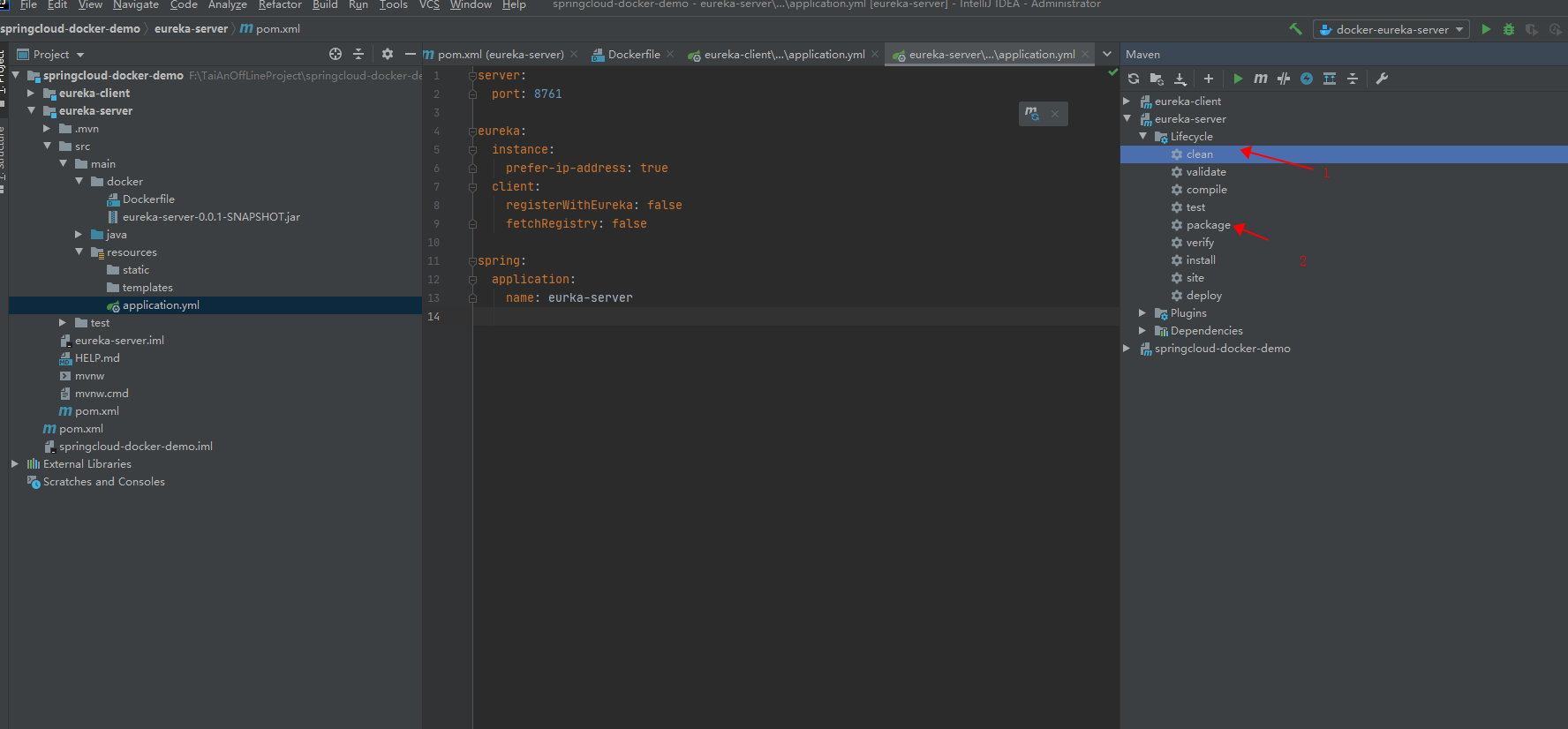Open docker-eureka-server run configuration dropdown

pos(1391,29)
